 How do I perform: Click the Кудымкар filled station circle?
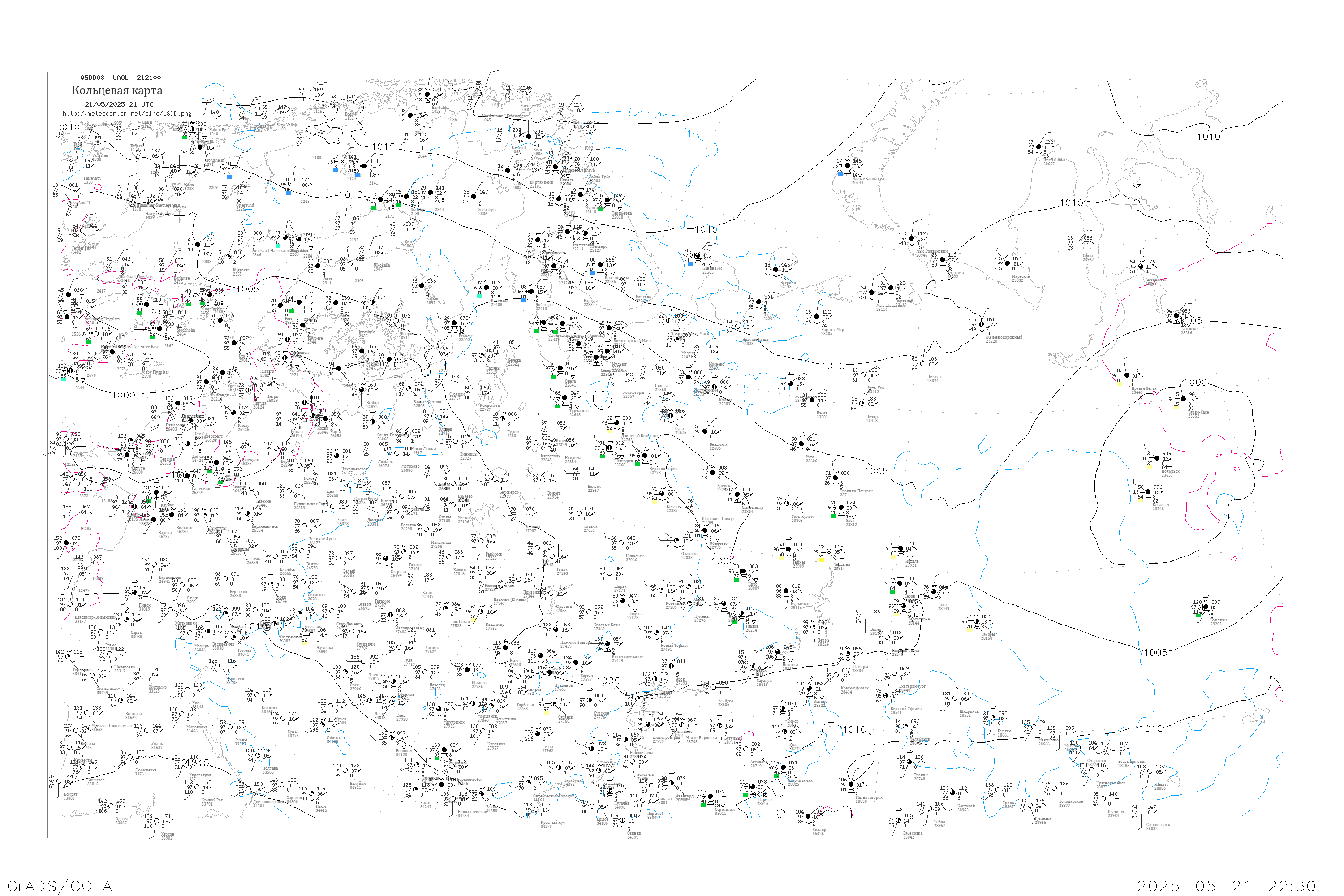point(786,591)
